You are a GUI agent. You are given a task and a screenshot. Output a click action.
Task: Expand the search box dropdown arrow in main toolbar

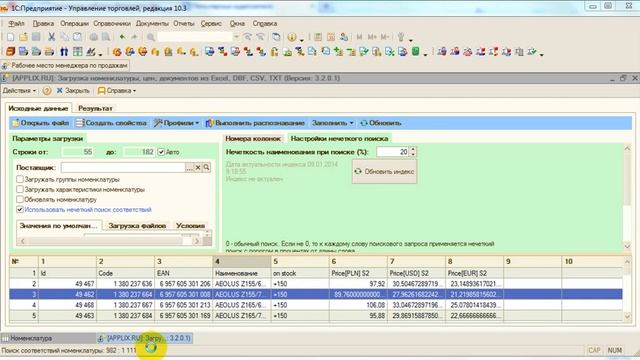tap(236, 37)
